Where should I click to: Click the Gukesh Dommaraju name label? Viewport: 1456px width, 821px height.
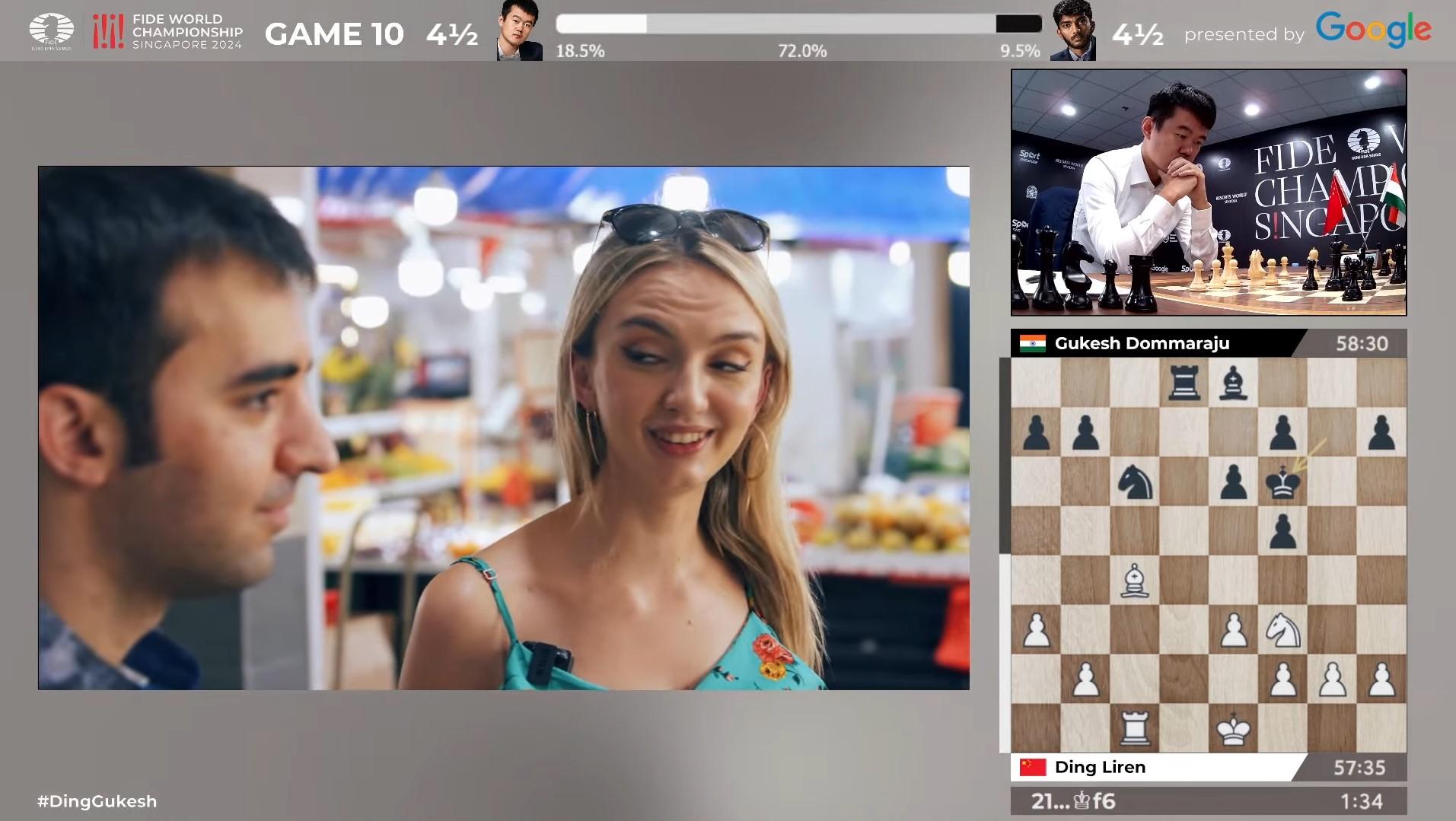click(x=1142, y=343)
